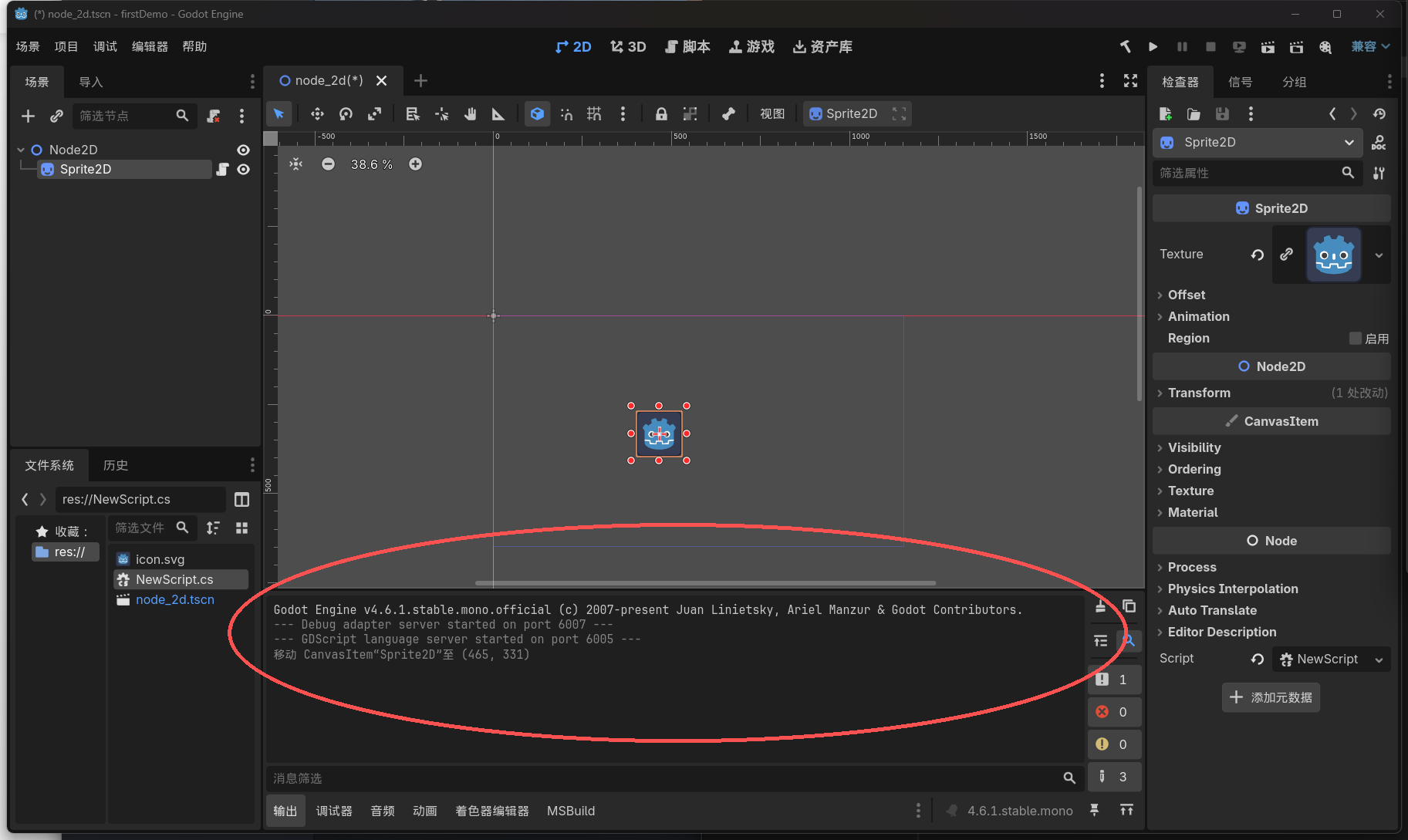Add a new child node

pyautogui.click(x=28, y=116)
